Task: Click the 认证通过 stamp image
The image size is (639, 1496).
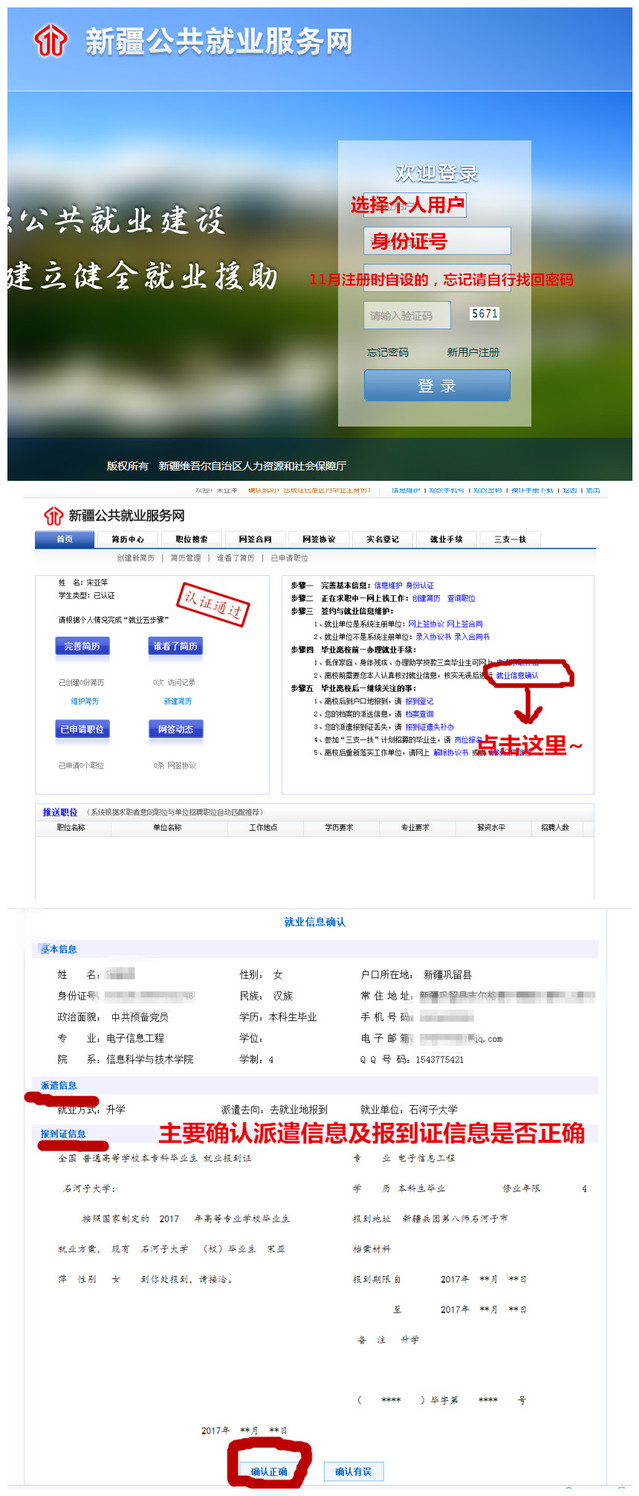Action: (212, 604)
